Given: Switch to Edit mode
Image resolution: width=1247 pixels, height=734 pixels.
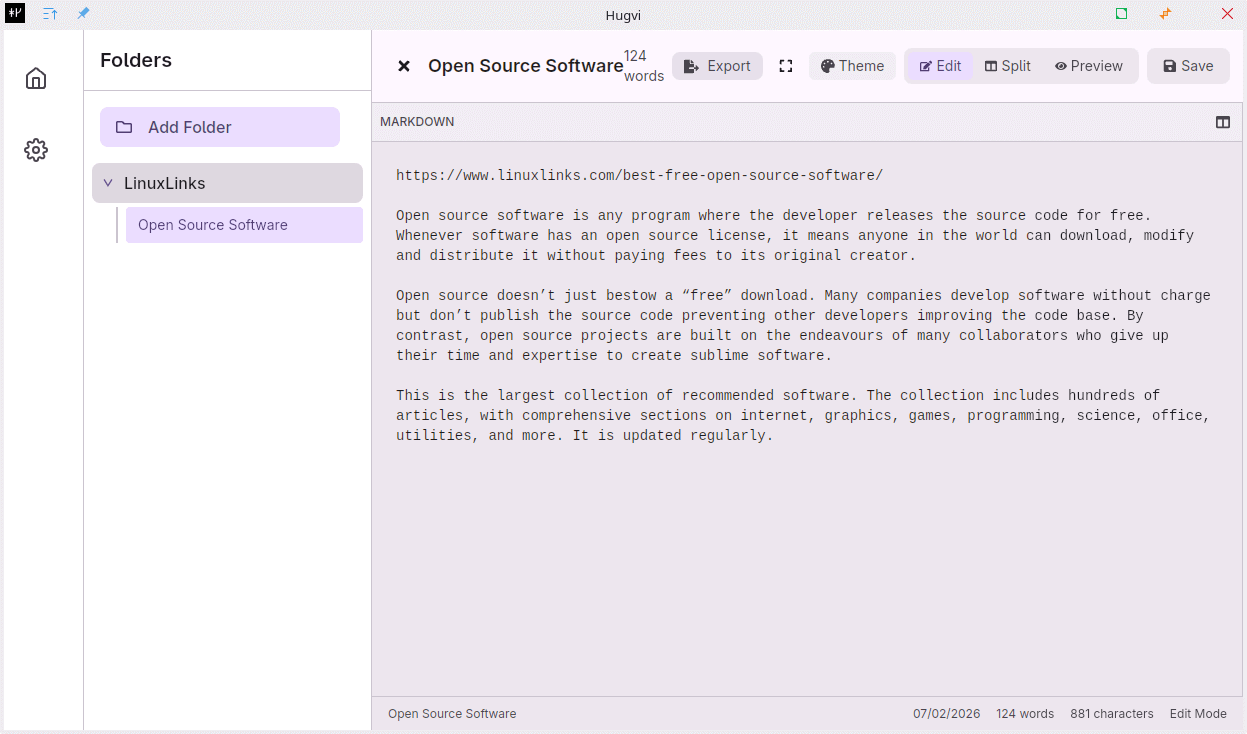Looking at the screenshot, I should tap(939, 66).
